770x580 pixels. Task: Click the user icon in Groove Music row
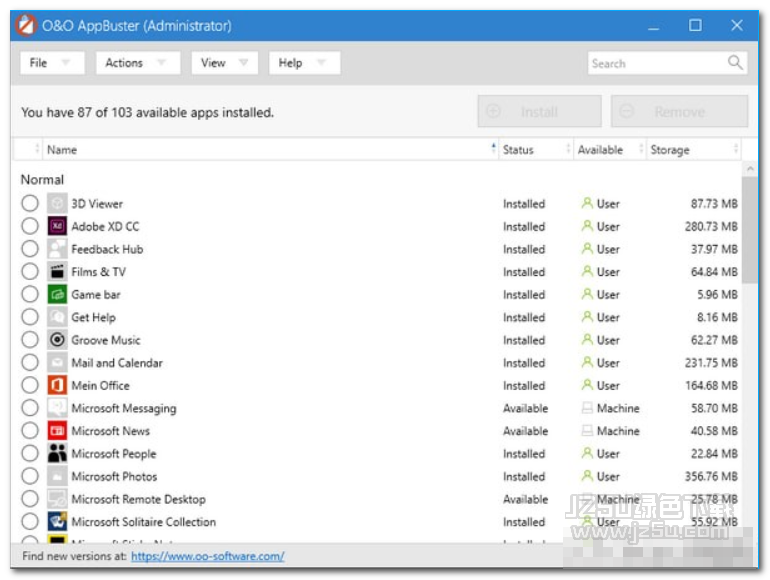587,339
